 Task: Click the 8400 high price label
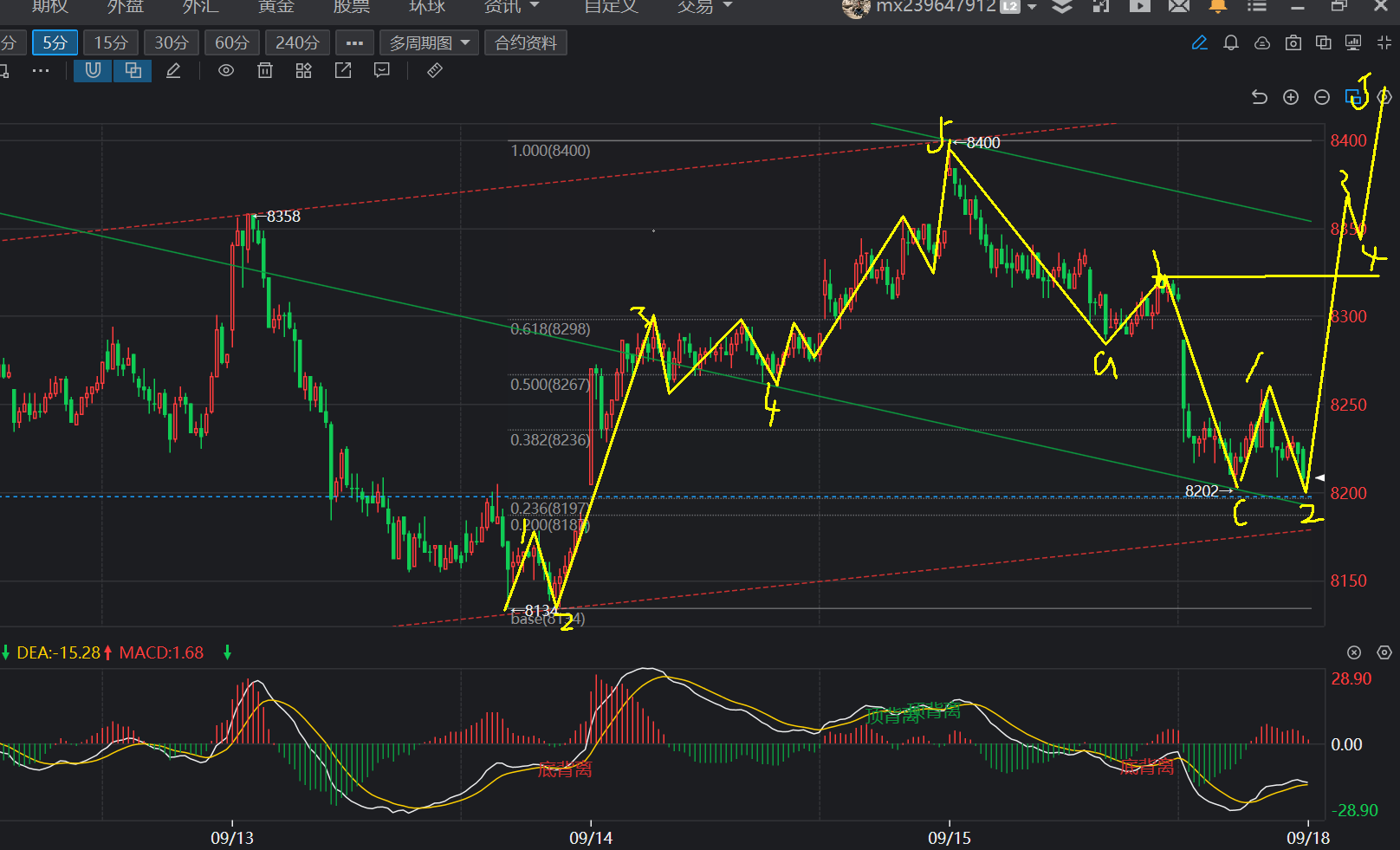coord(983,142)
